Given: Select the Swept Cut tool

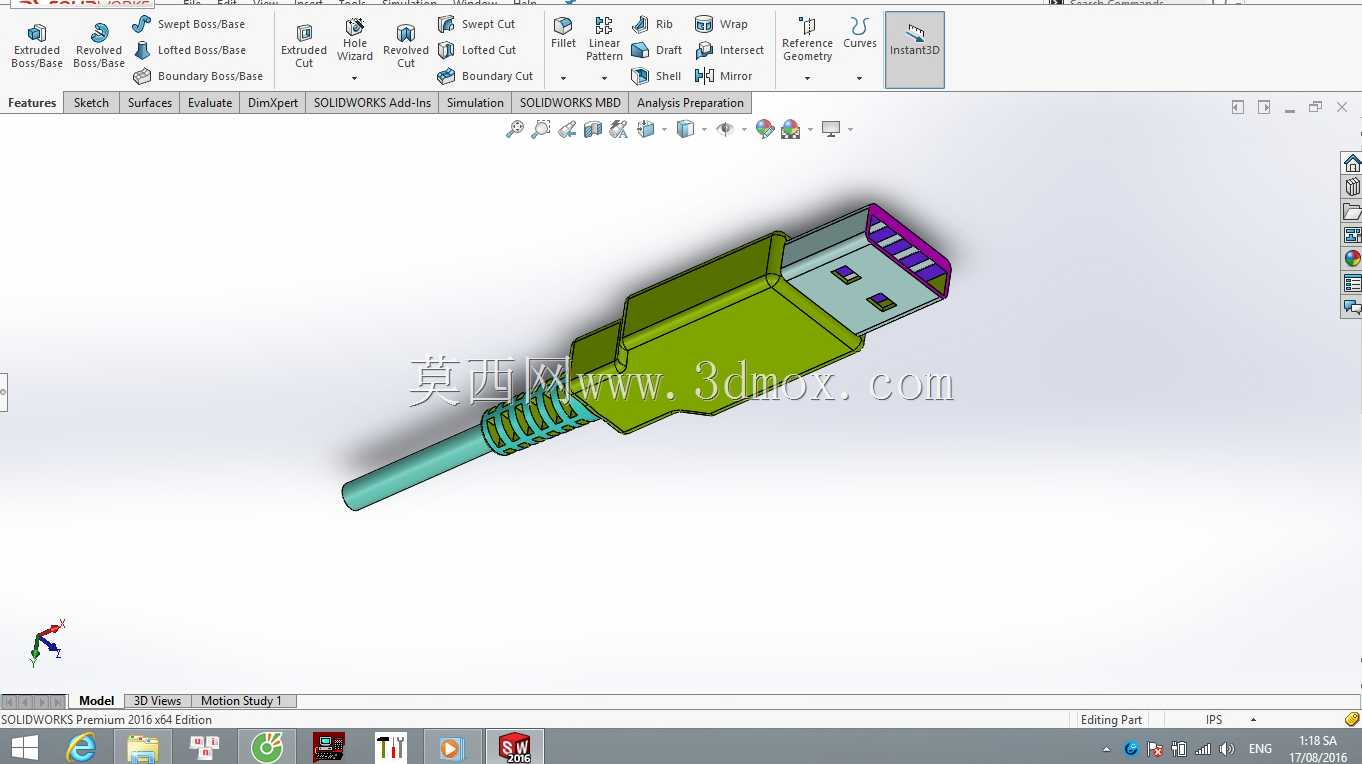Looking at the screenshot, I should [x=477, y=24].
